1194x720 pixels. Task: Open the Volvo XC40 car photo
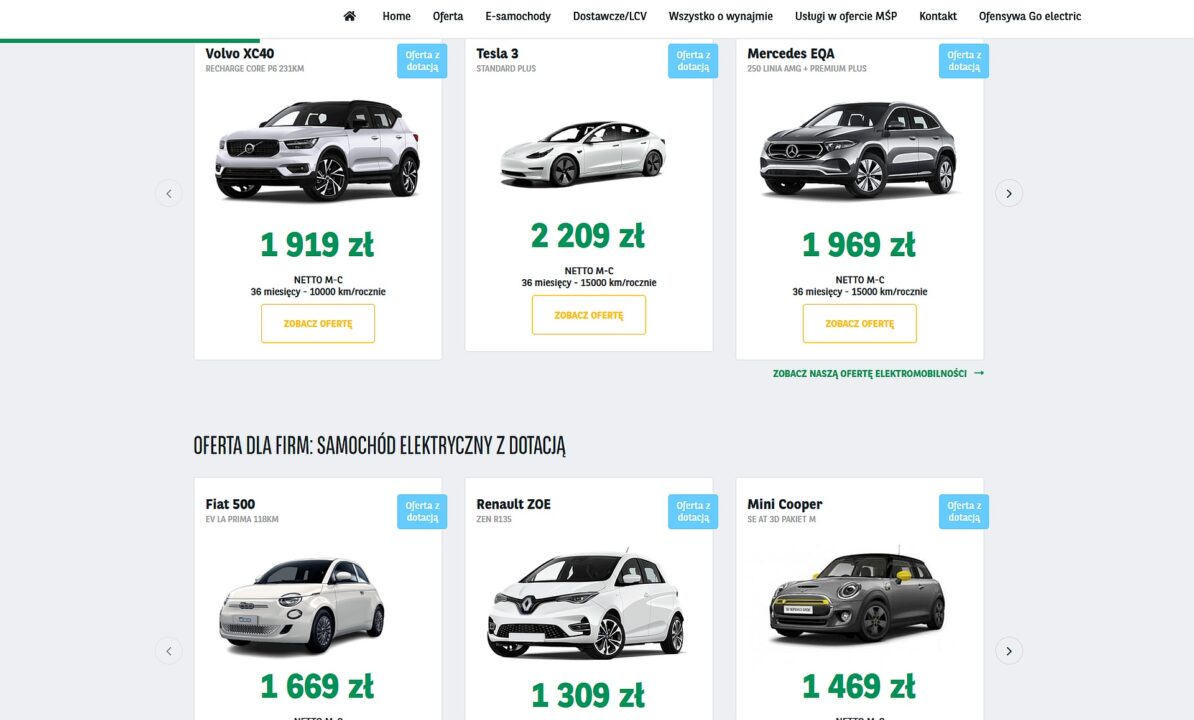318,150
